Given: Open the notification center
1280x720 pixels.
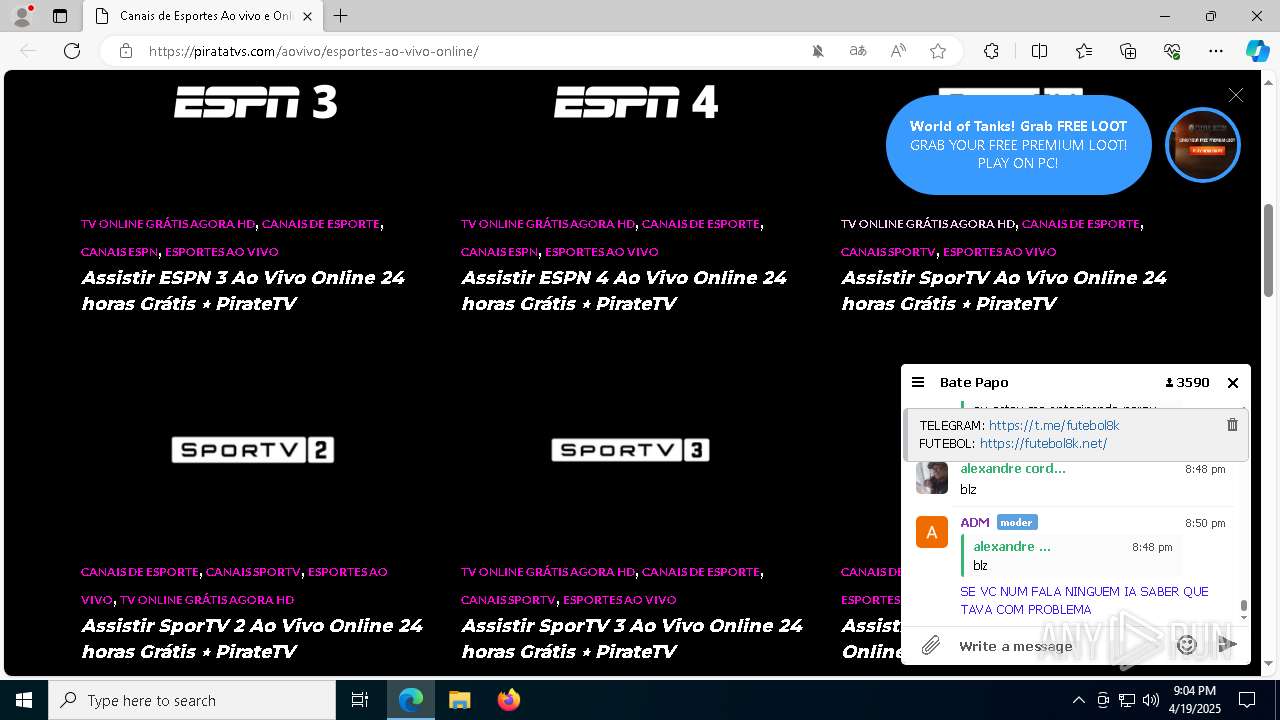Looking at the screenshot, I should [1247, 700].
